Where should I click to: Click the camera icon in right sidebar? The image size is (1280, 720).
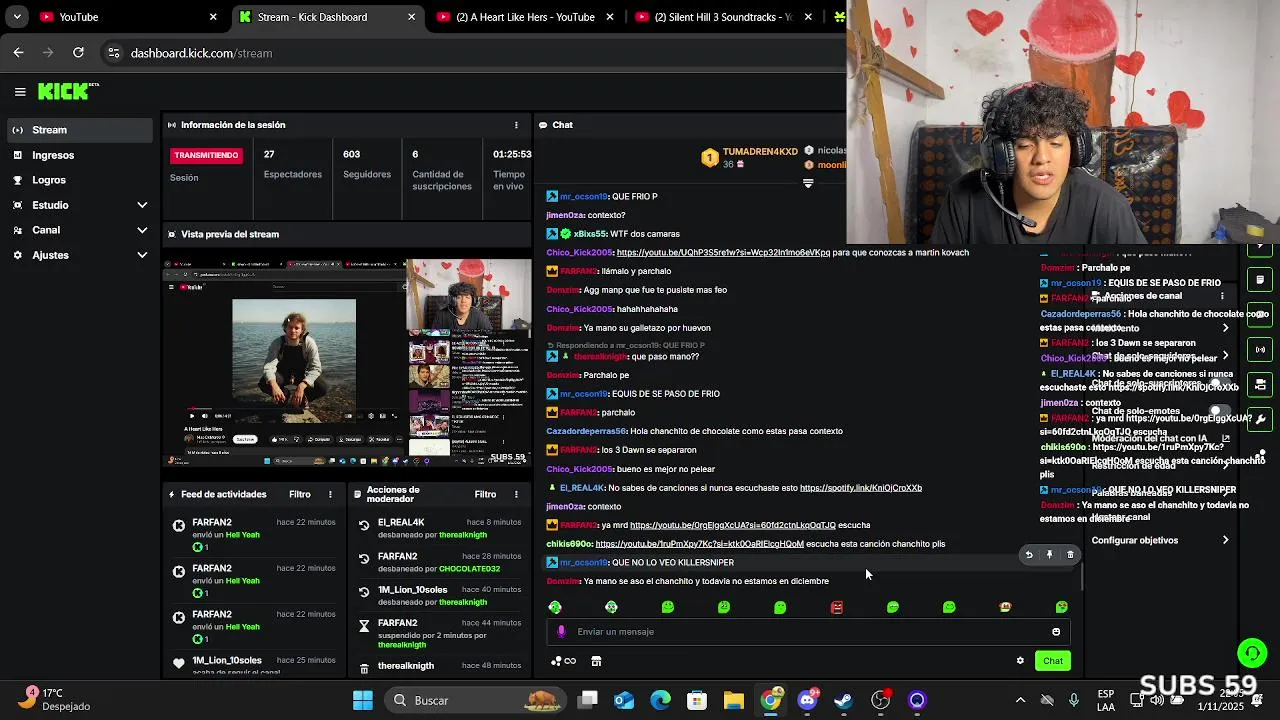1260,384
